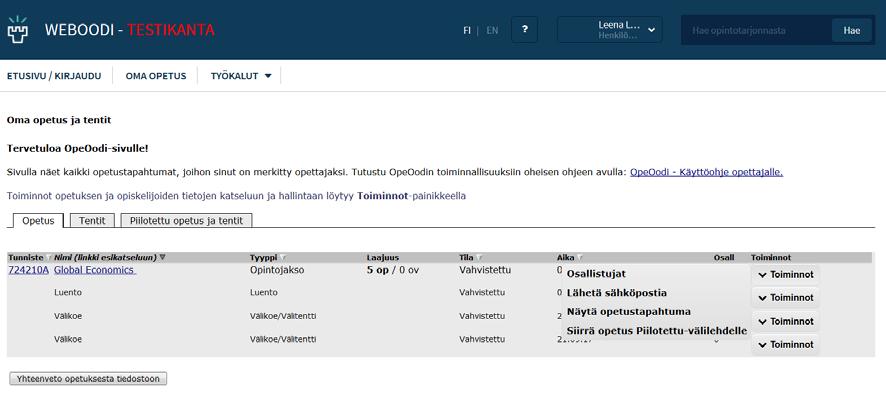
Task: Open OpeOodi - Käyttöohje opettajalle link
Action: click(x=706, y=172)
